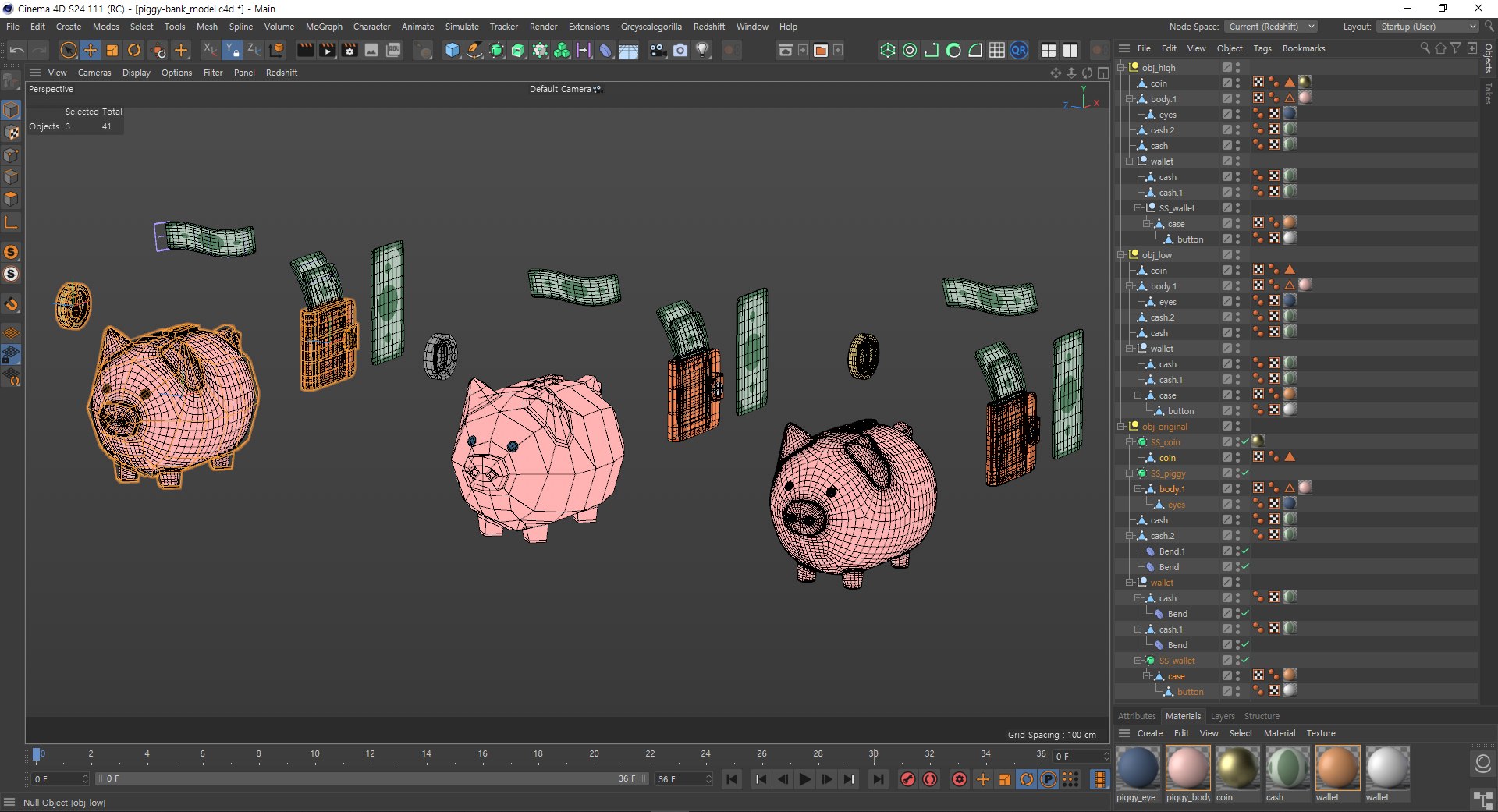This screenshot has height=812, width=1498.
Task: Open Edit Render Settings
Action: point(350,51)
